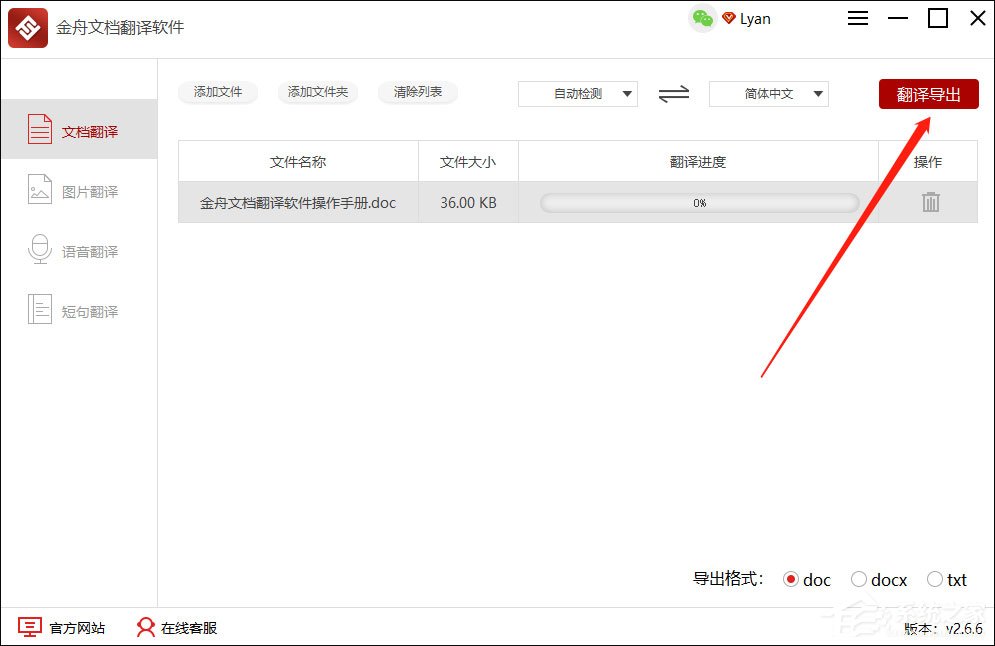The height and width of the screenshot is (646, 995).
Task: Click the 翻译导出 translate export button
Action: [x=928, y=92]
